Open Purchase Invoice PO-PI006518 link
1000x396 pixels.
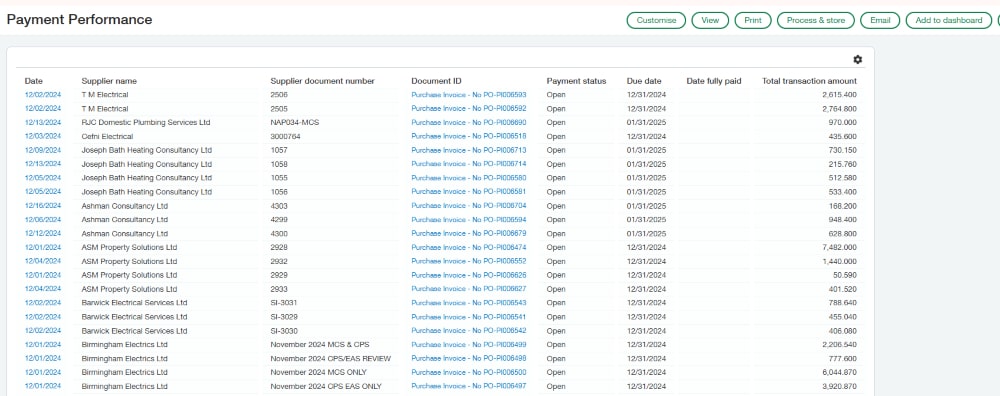point(469,136)
